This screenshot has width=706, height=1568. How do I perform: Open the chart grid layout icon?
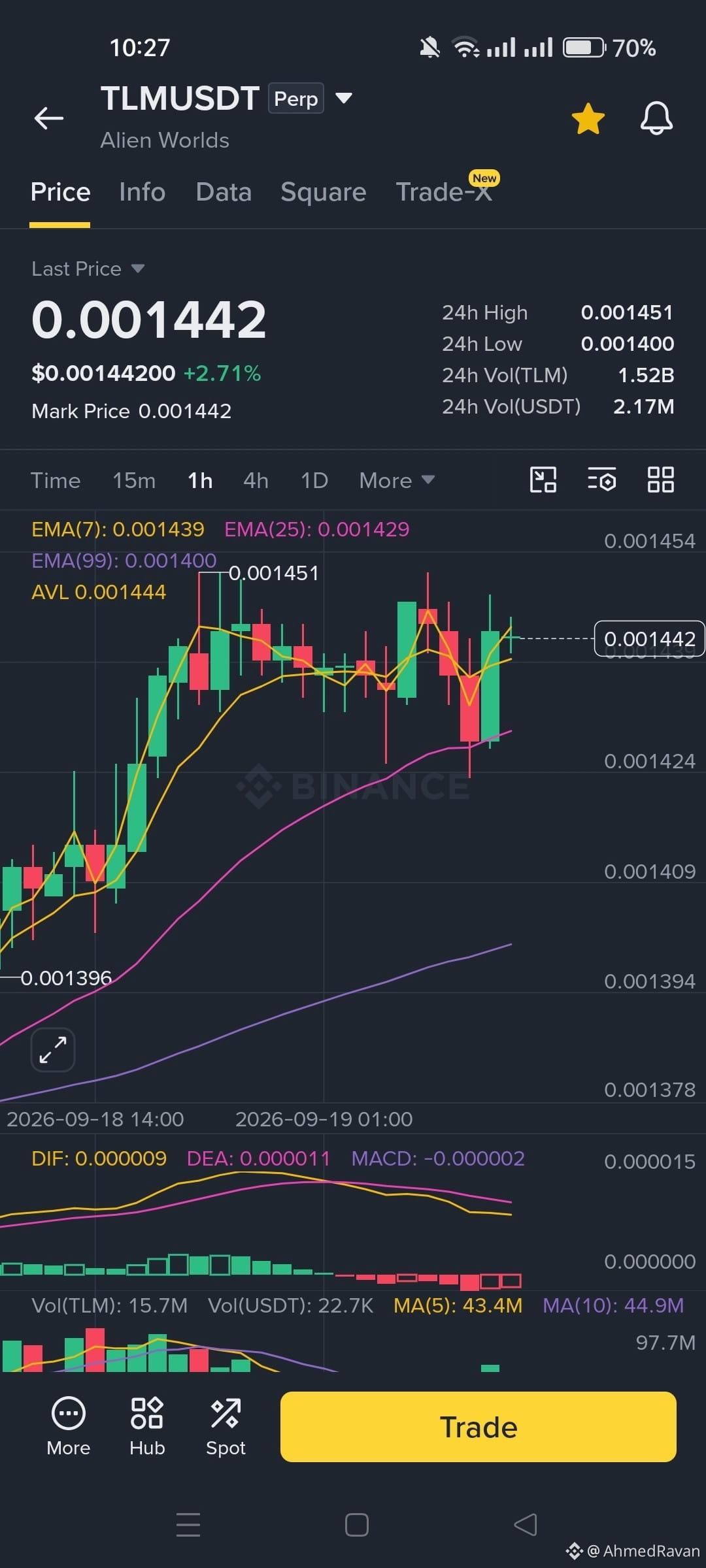[x=660, y=480]
